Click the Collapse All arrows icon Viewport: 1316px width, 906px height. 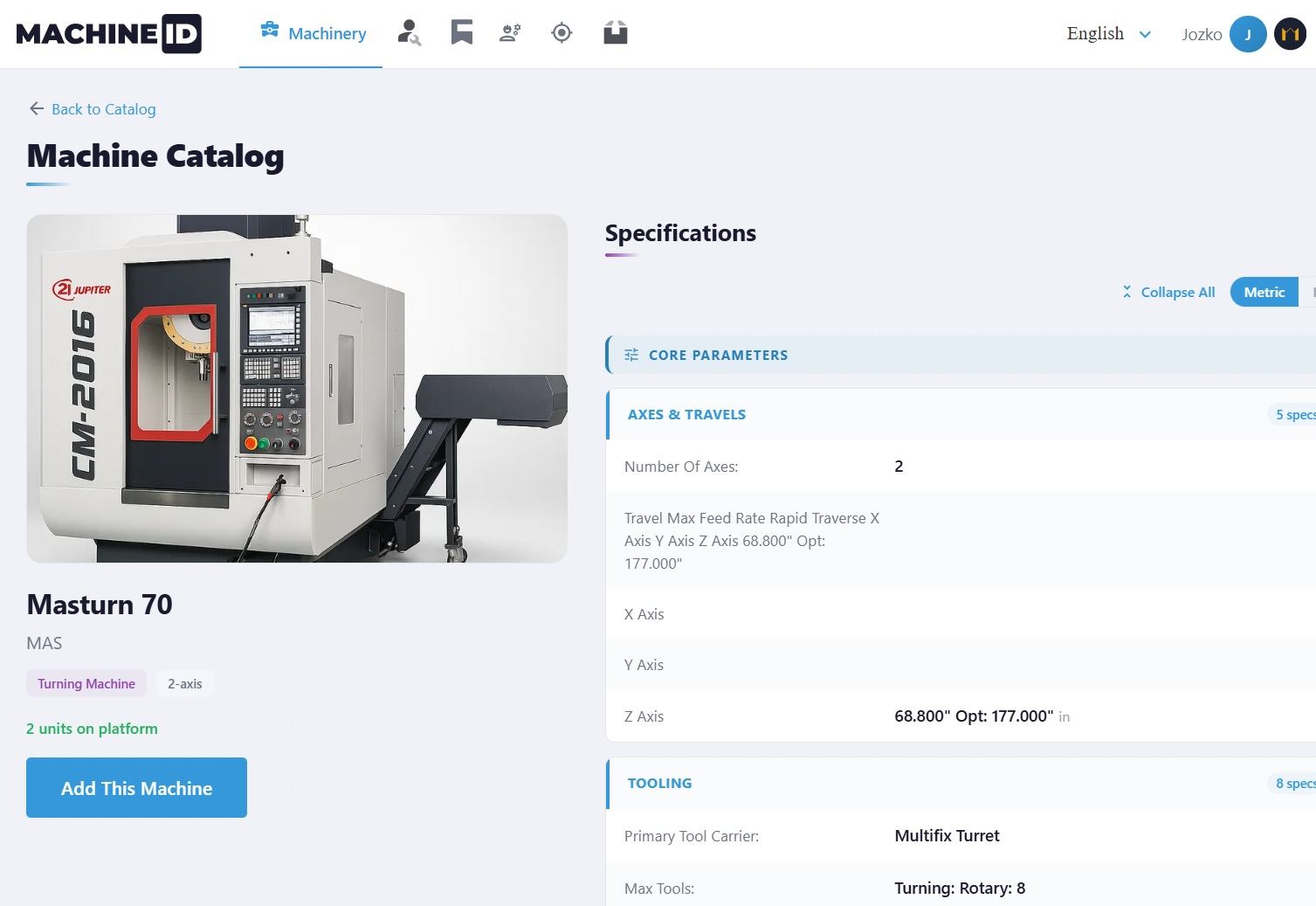(x=1127, y=292)
